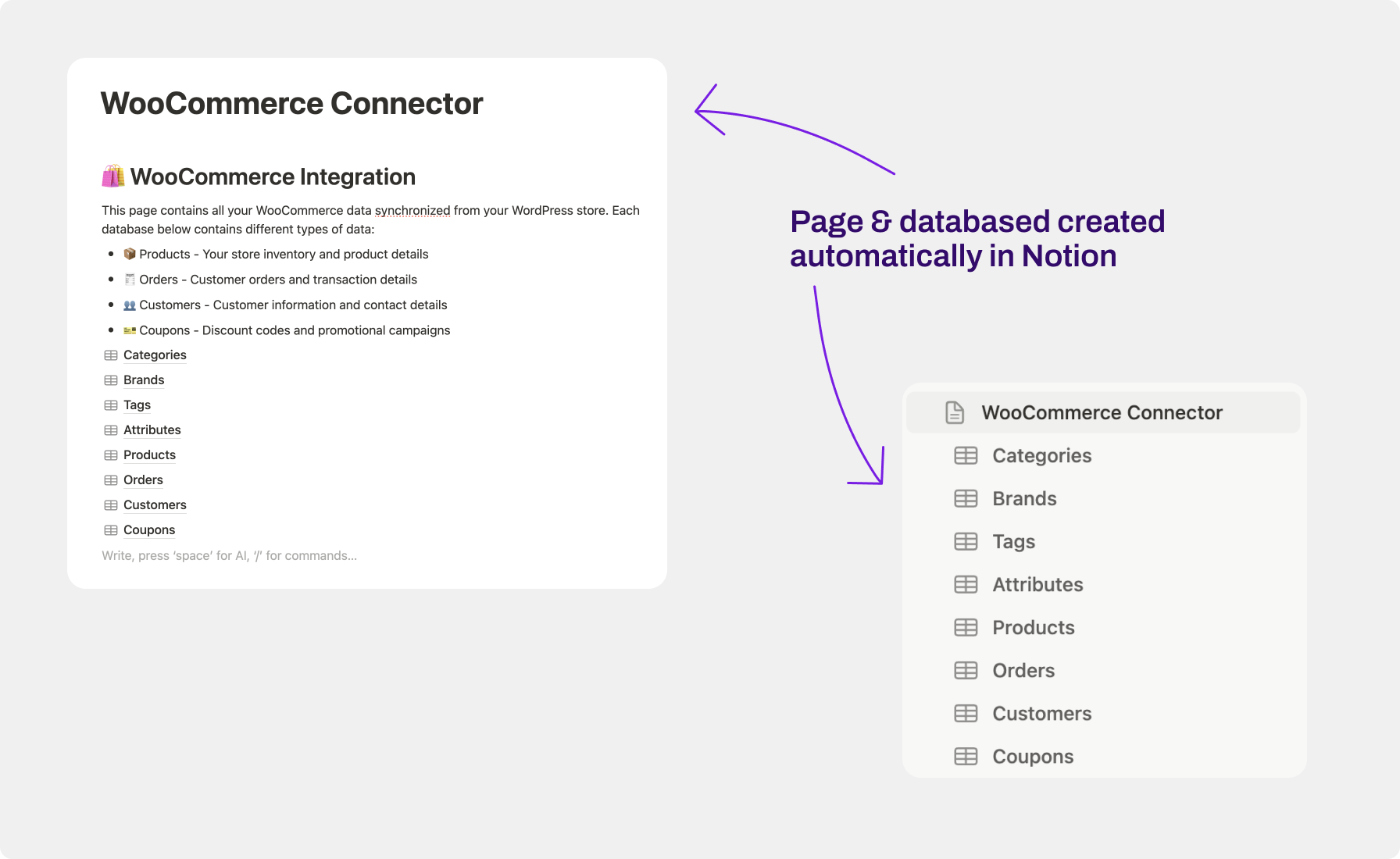This screenshot has height=859, width=1400.
Task: Click the table icon beside Brands database
Action: point(110,380)
